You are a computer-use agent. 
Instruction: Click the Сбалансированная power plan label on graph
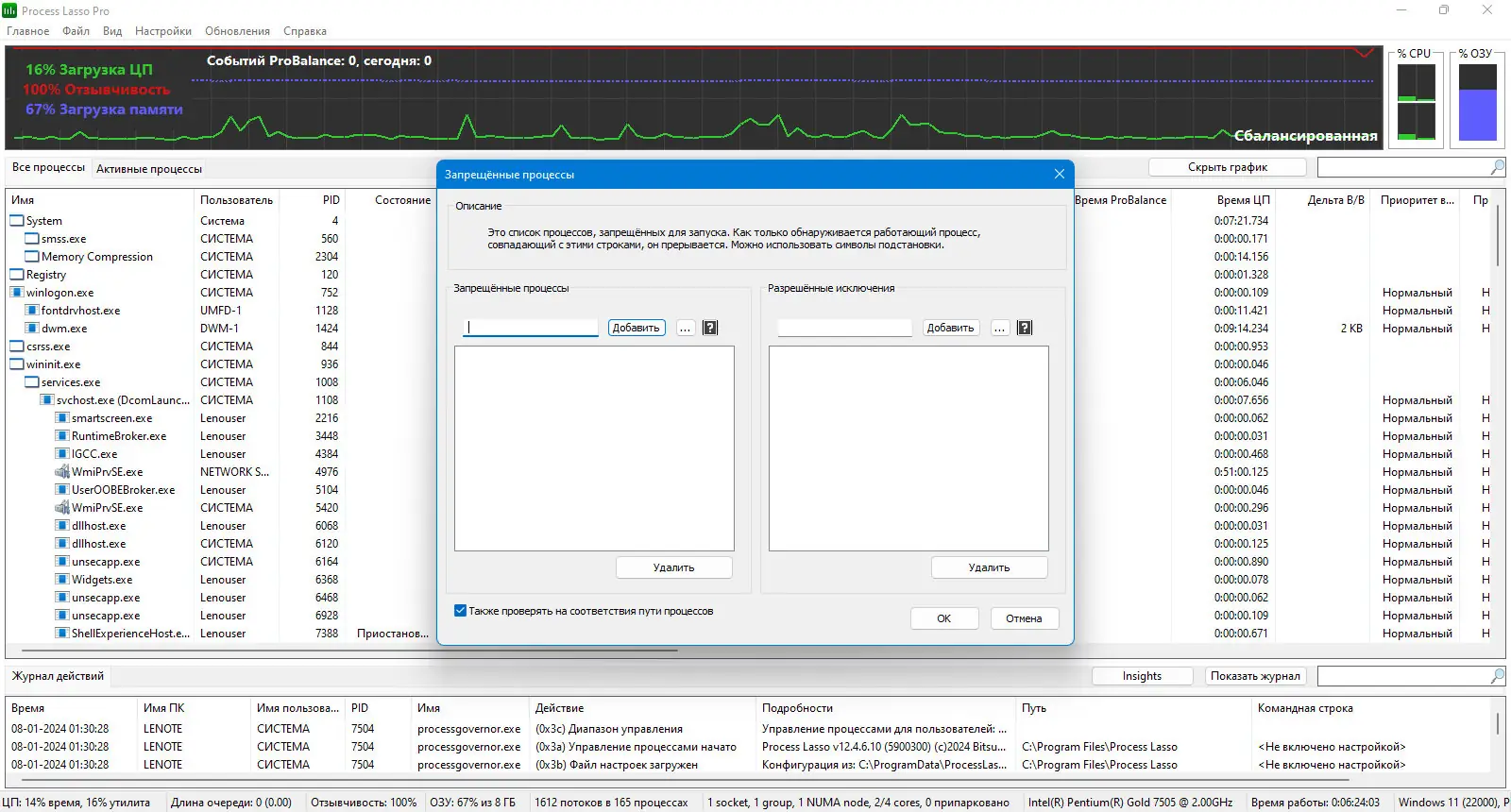click(x=1306, y=136)
